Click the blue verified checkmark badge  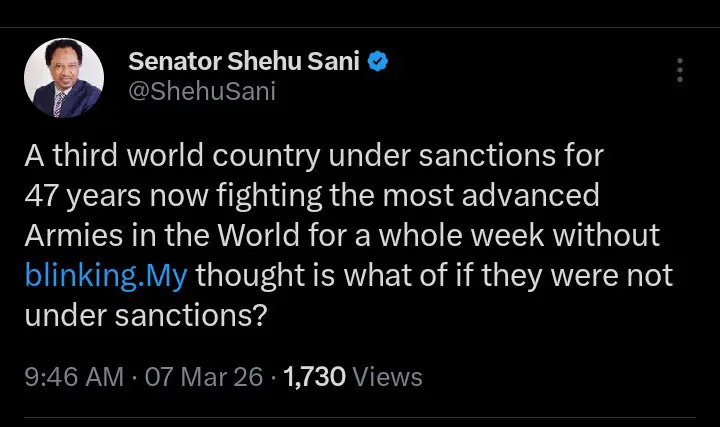tap(378, 62)
